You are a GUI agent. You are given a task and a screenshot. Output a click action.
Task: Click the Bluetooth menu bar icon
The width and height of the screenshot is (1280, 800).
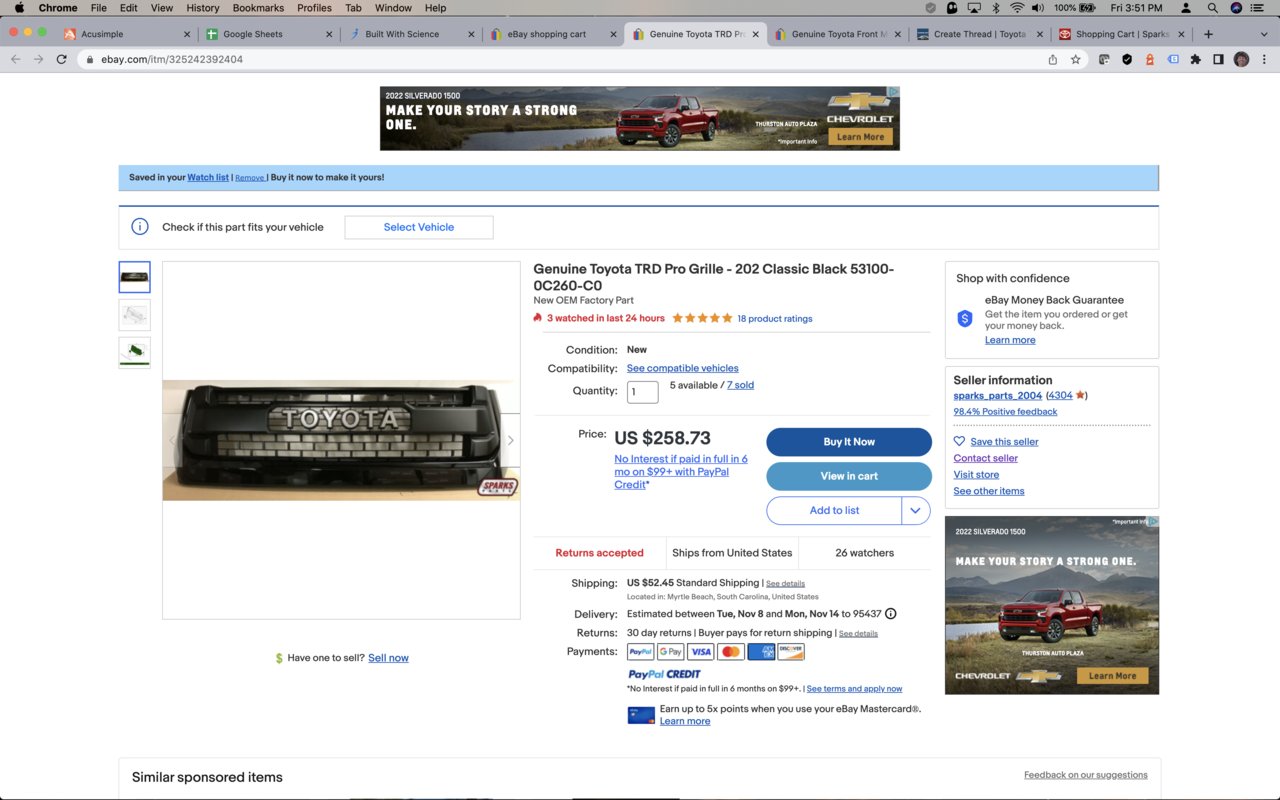pos(996,8)
